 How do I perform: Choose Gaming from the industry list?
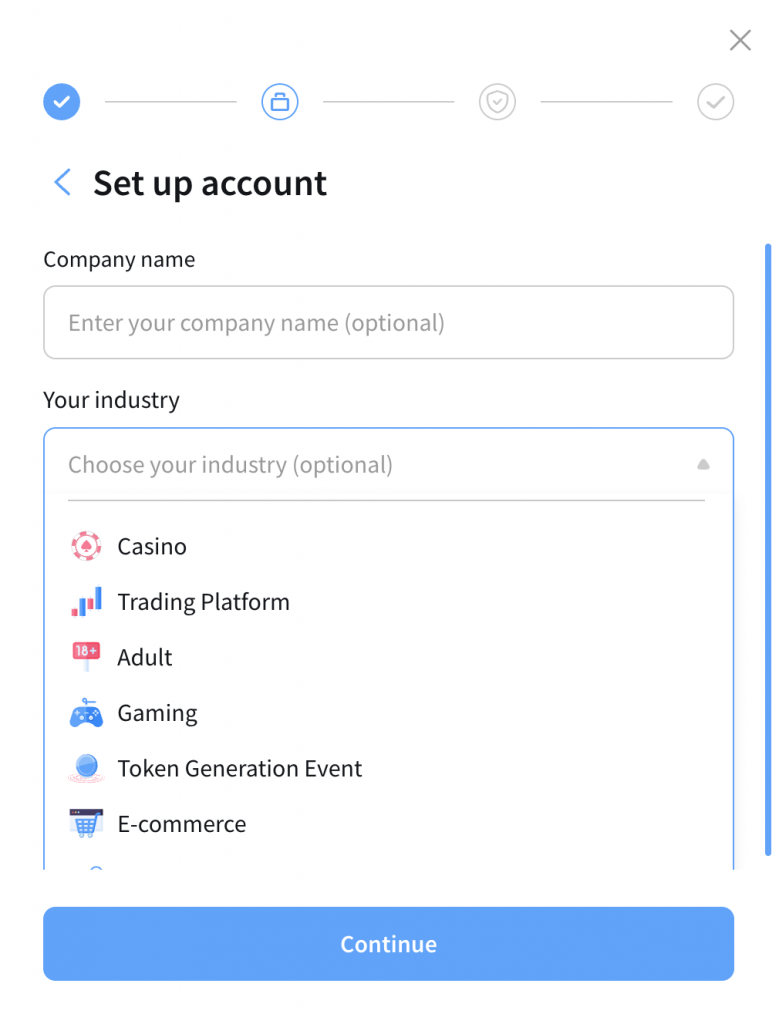[157, 713]
